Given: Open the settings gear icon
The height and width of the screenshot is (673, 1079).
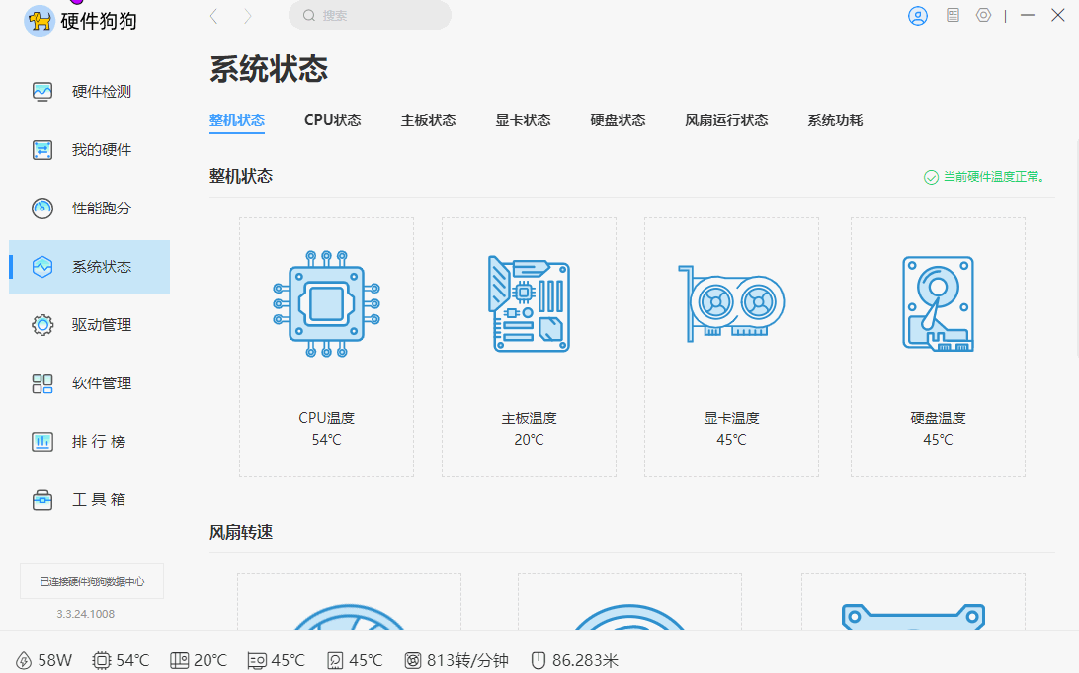Looking at the screenshot, I should tap(982, 15).
